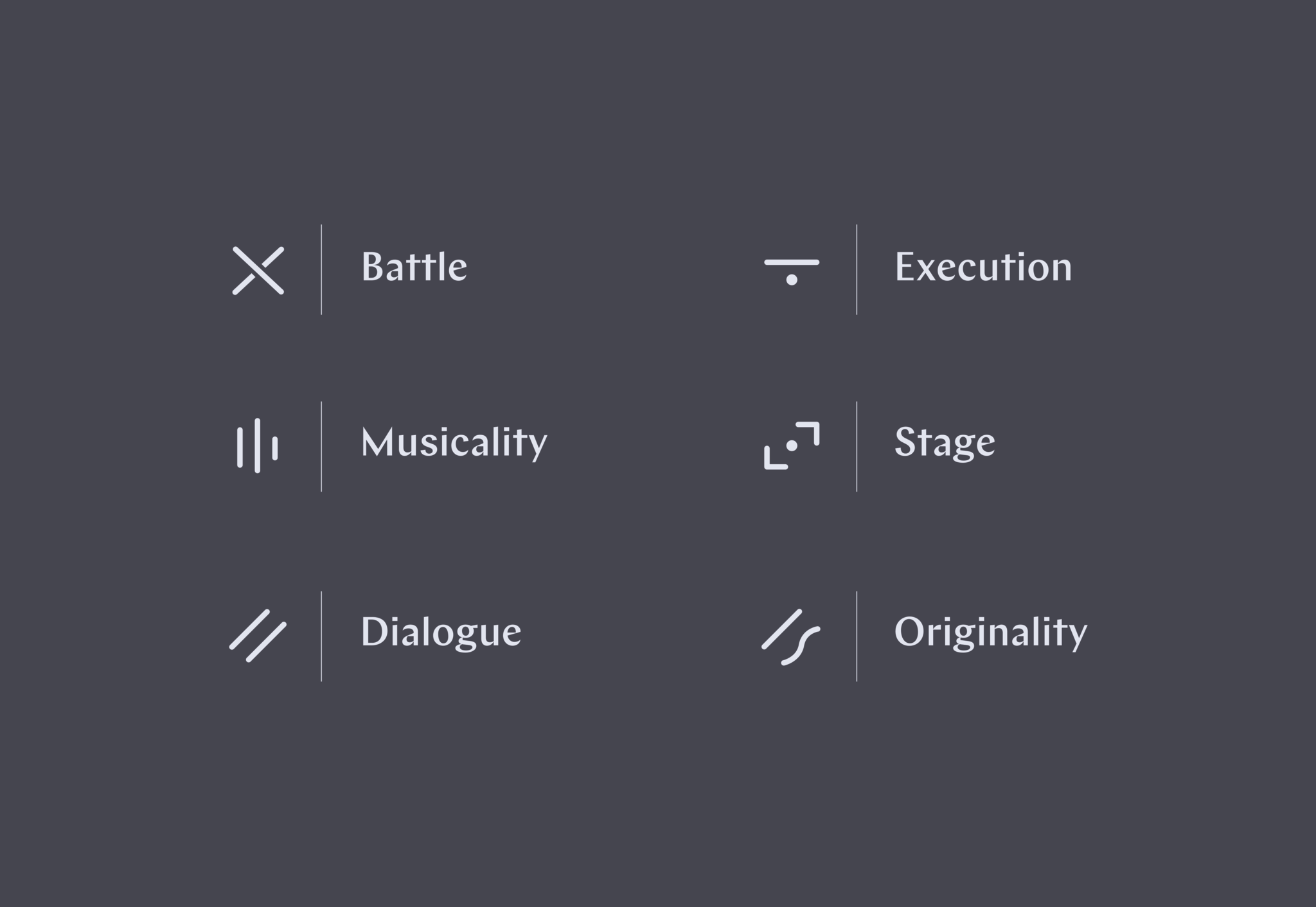This screenshot has width=1316, height=907.
Task: Click the Originality slash-and-curve icon
Action: point(791,637)
